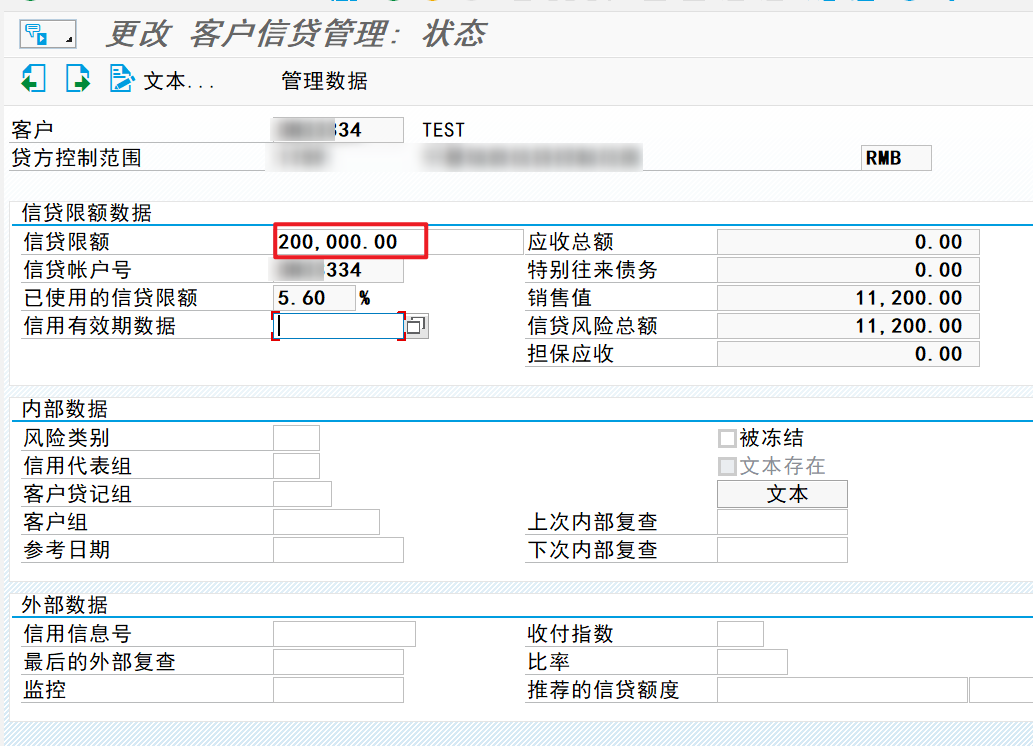Image resolution: width=1033 pixels, height=746 pixels.
Task: Select the 信用代表组 field
Action: click(x=295, y=465)
